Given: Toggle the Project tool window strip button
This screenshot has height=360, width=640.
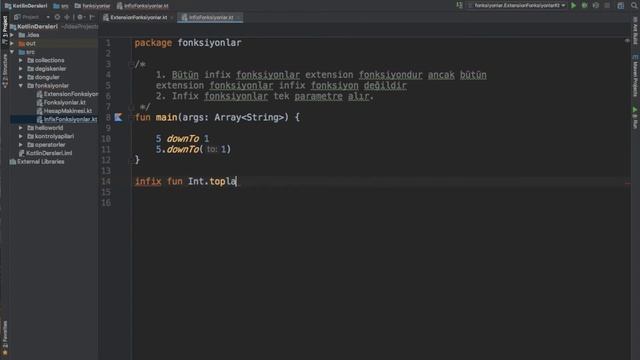Looking at the screenshot, I should [5, 29].
